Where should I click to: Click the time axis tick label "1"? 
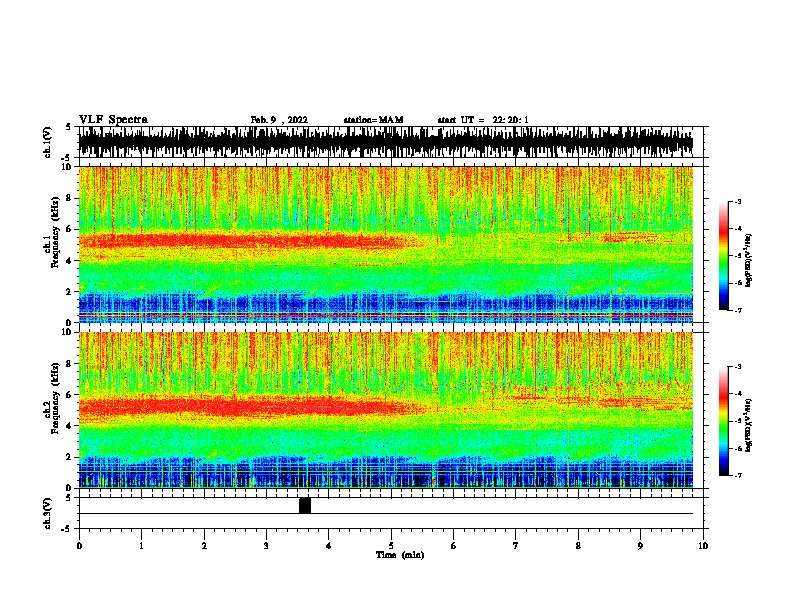pos(142,546)
